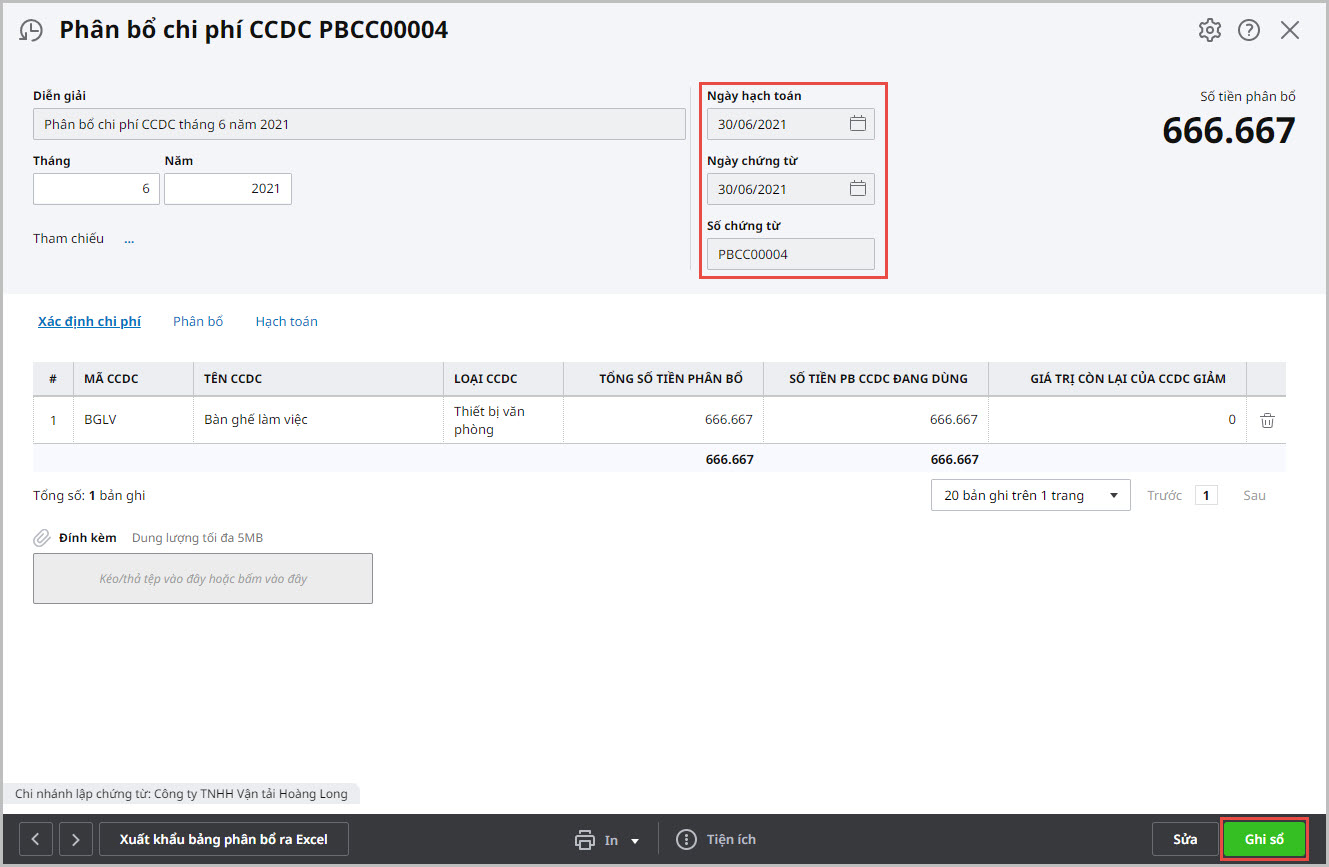Click the printer icon in bottom bar
The height and width of the screenshot is (867, 1329).
pos(585,840)
